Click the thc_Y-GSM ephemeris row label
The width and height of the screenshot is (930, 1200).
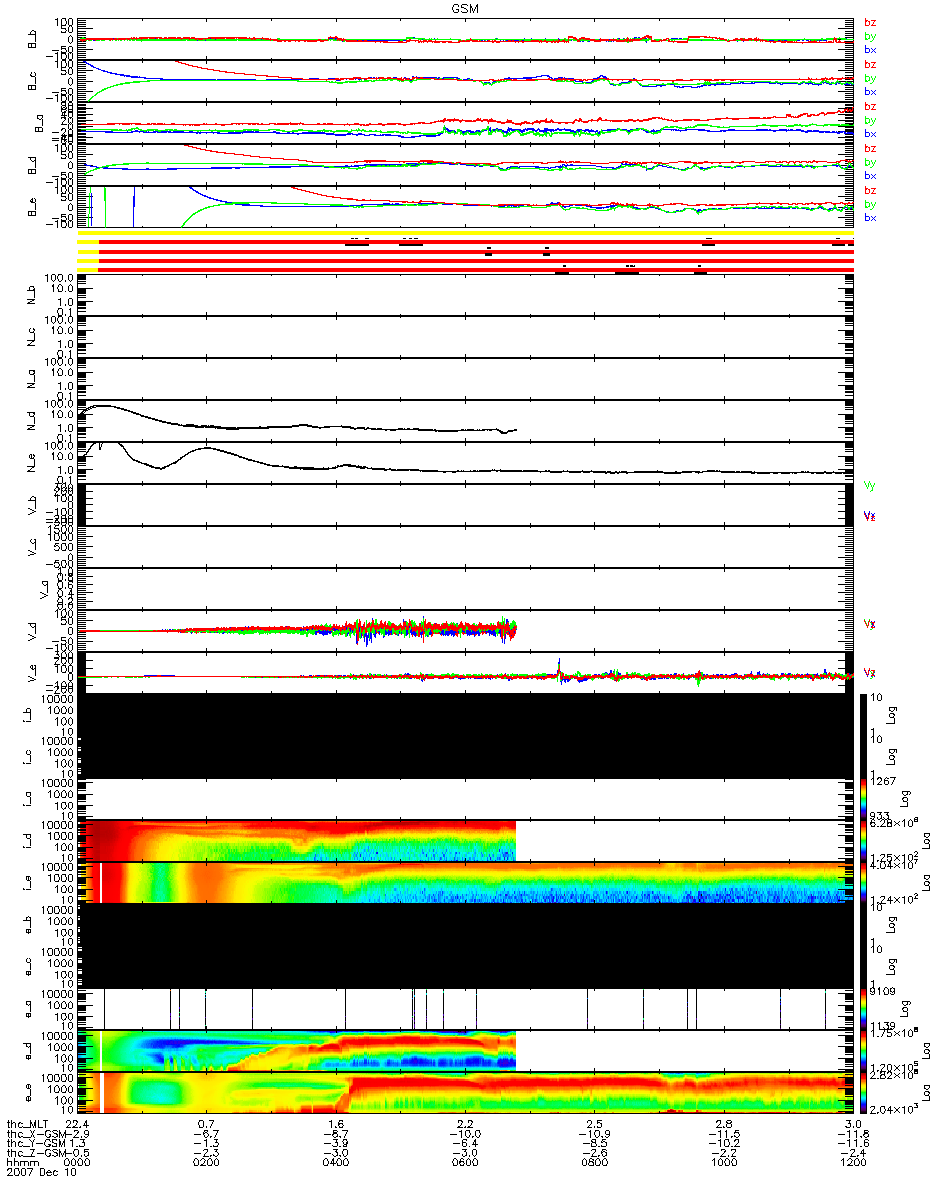pyautogui.click(x=38, y=1144)
